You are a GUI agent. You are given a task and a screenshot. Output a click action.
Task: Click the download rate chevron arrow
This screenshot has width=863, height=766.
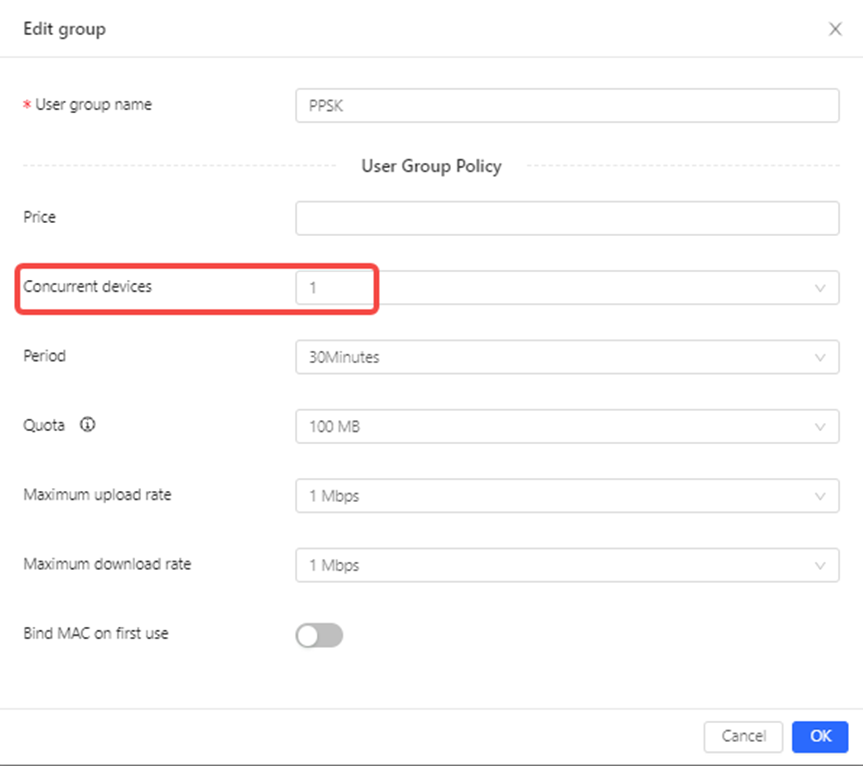(820, 565)
